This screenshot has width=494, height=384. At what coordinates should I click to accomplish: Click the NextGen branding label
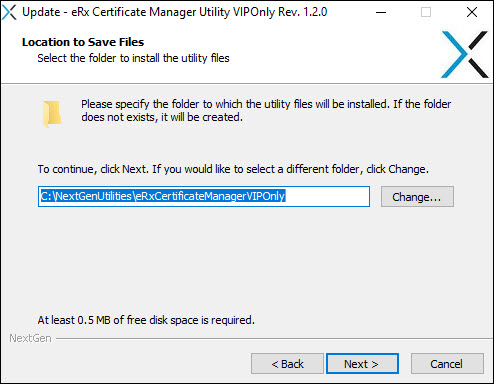30,338
